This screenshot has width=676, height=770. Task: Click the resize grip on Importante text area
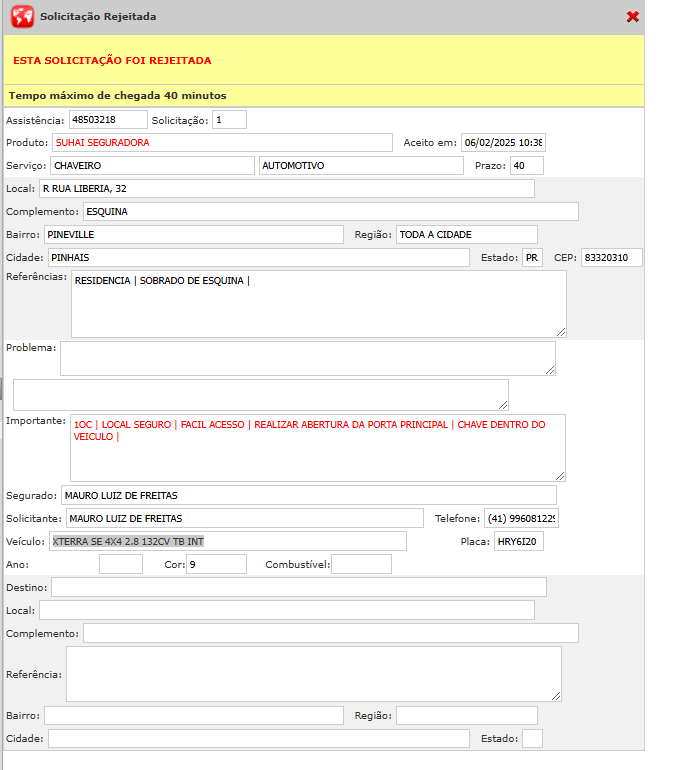560,476
